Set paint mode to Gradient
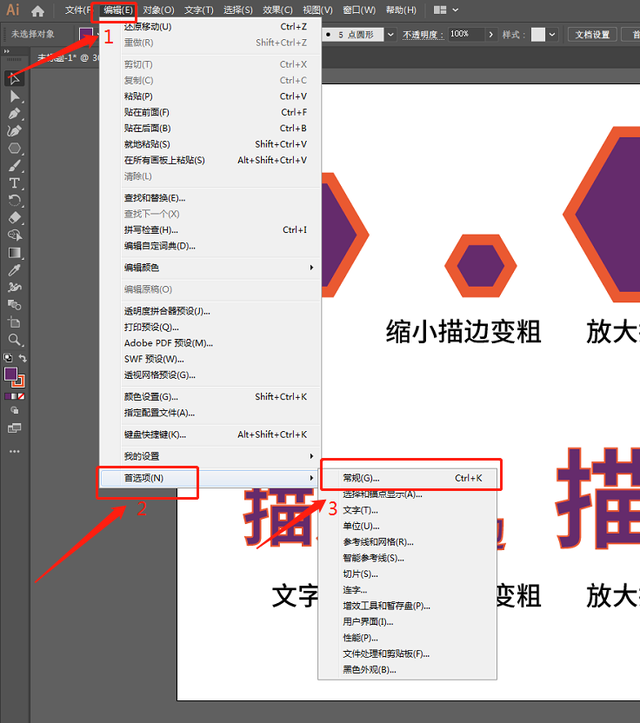The height and width of the screenshot is (723, 640). (x=14, y=397)
